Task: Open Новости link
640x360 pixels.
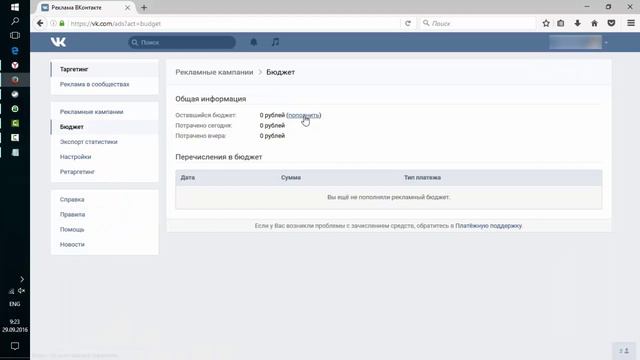Action: (x=72, y=244)
